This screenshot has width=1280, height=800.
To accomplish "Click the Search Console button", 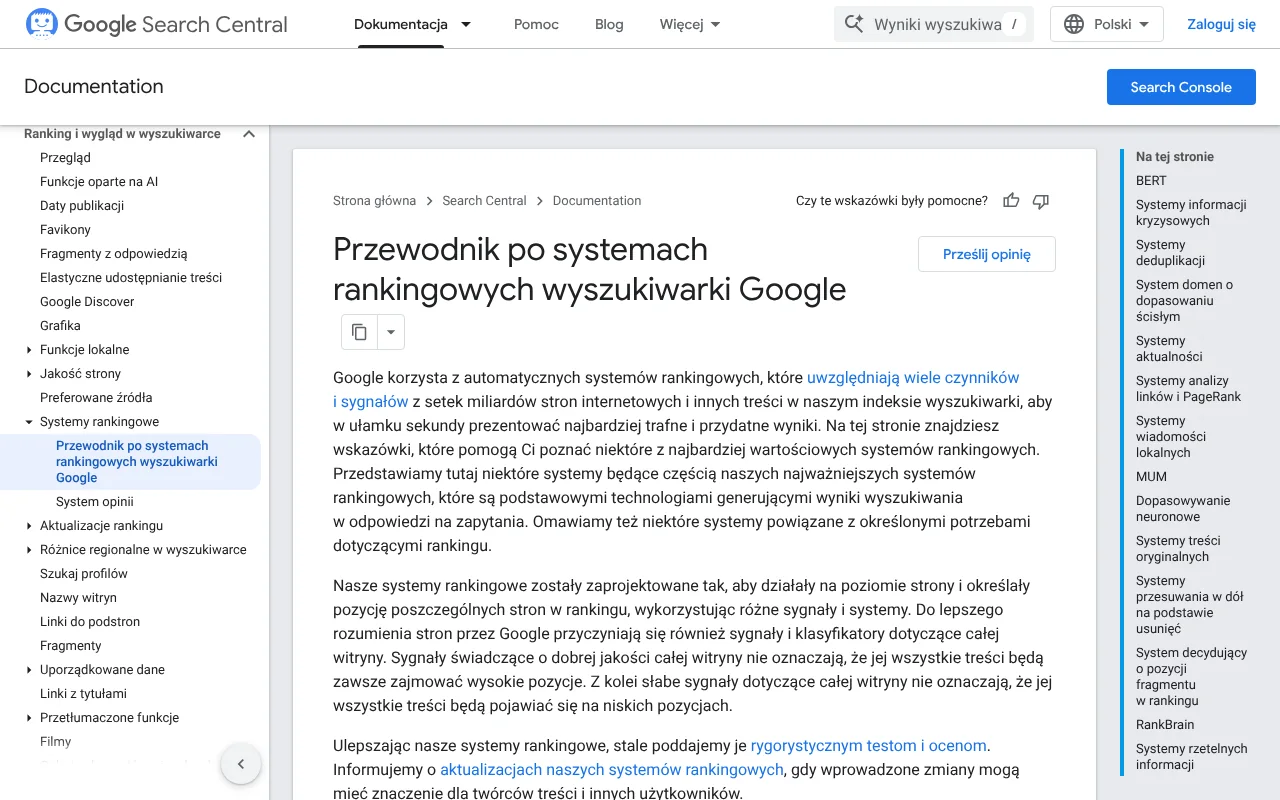I will 1181,87.
